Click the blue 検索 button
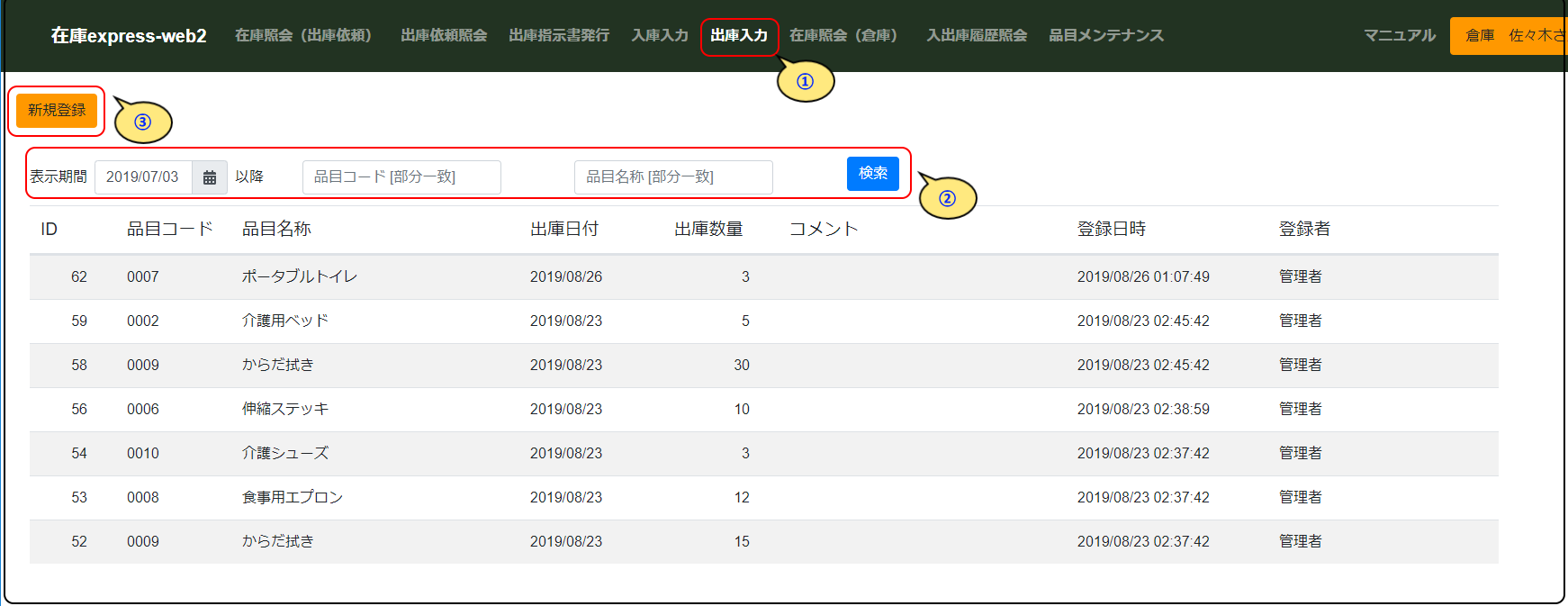Image resolution: width=1568 pixels, height=606 pixels. (872, 174)
